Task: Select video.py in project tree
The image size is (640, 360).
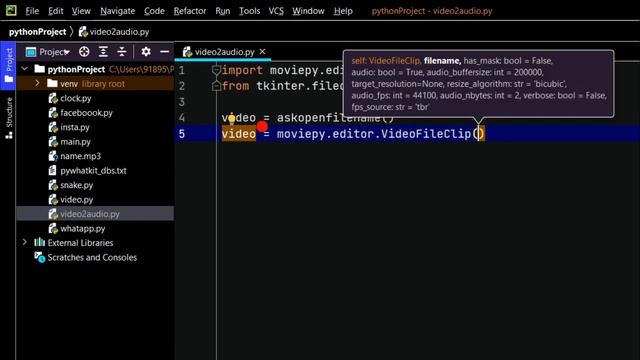Action: pos(76,200)
